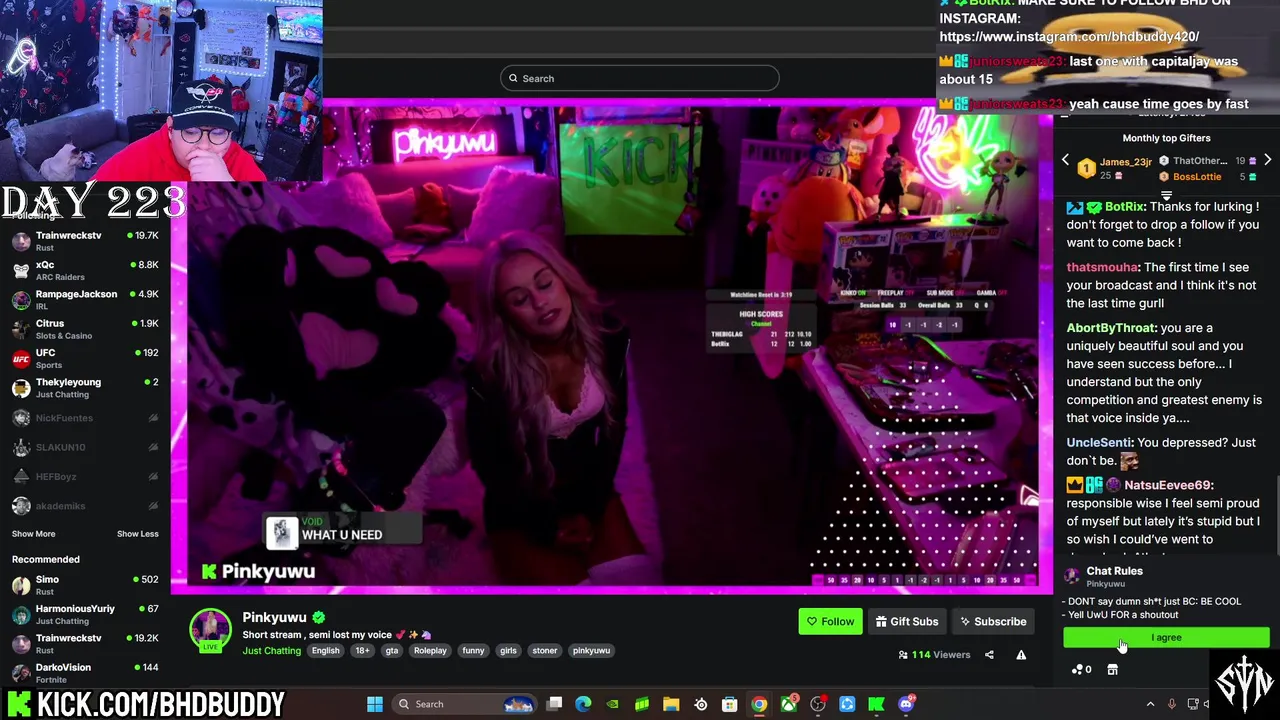Click top gifter BossLottie
The width and height of the screenshot is (1280, 720).
tap(1197, 177)
